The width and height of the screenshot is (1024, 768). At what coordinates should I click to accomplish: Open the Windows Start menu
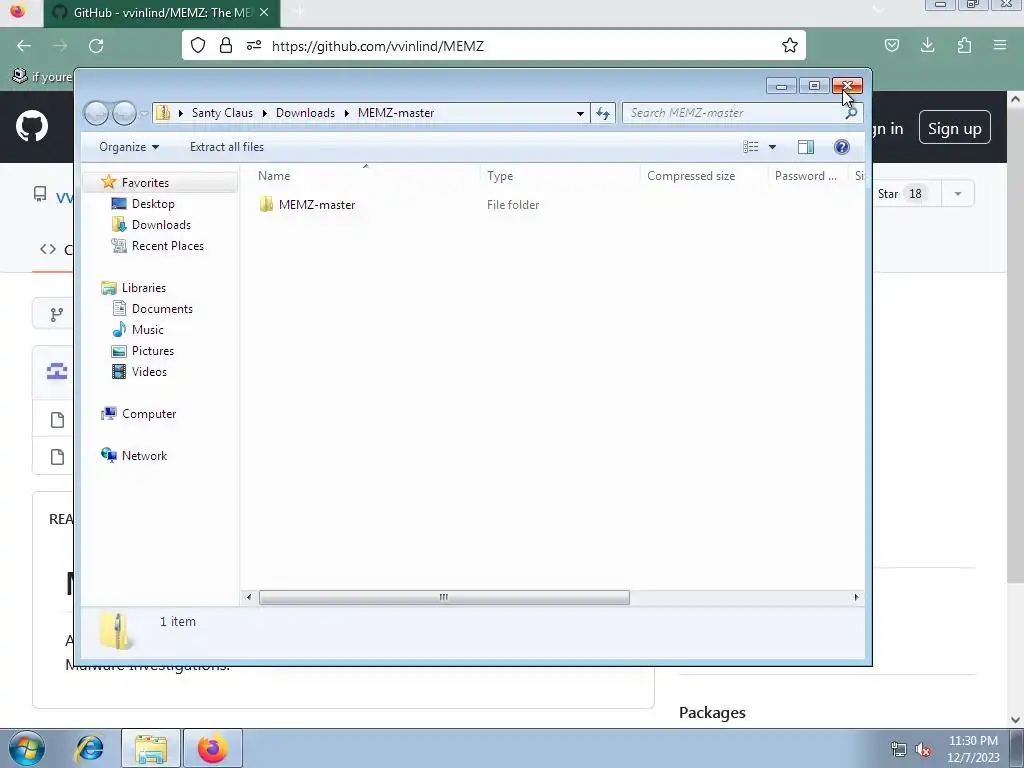coord(26,748)
